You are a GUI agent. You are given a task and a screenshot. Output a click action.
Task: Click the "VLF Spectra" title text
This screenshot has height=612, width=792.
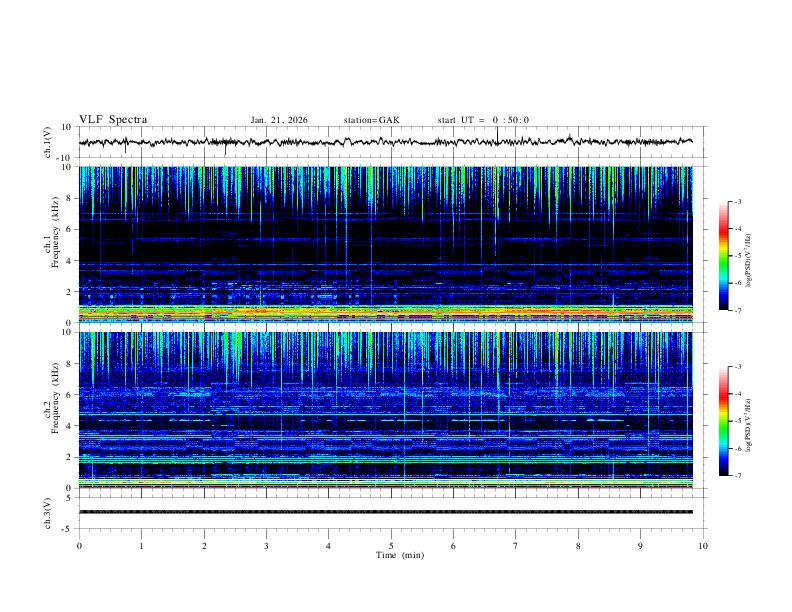[x=113, y=120]
